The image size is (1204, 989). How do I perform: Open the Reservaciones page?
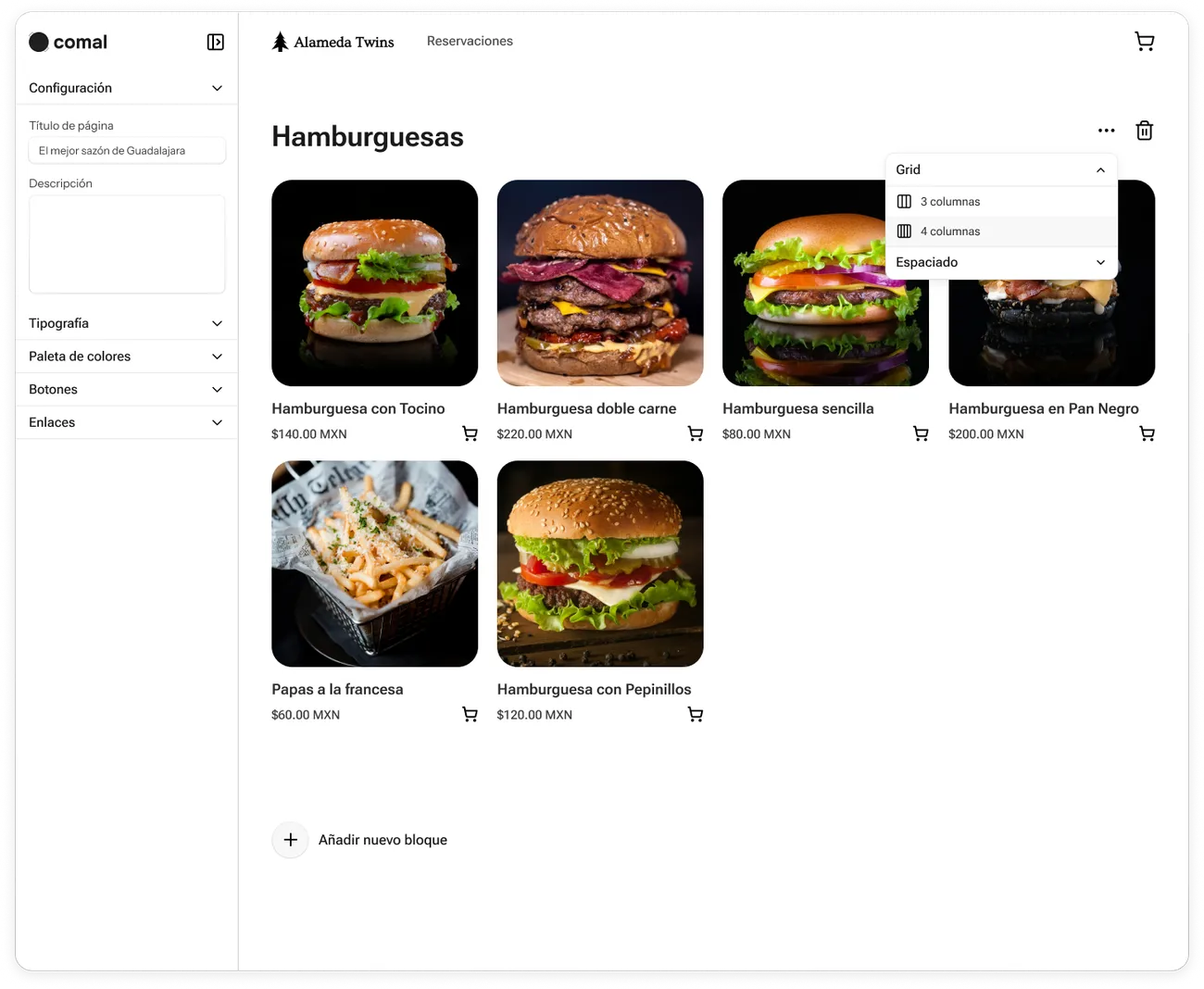[470, 41]
